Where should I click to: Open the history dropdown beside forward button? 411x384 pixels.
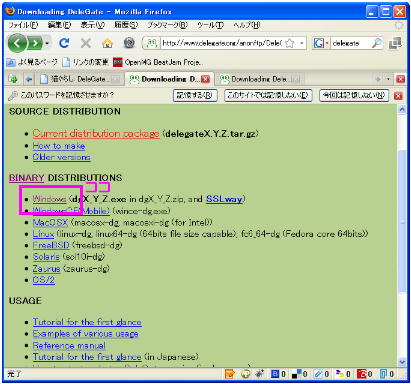(x=48, y=43)
